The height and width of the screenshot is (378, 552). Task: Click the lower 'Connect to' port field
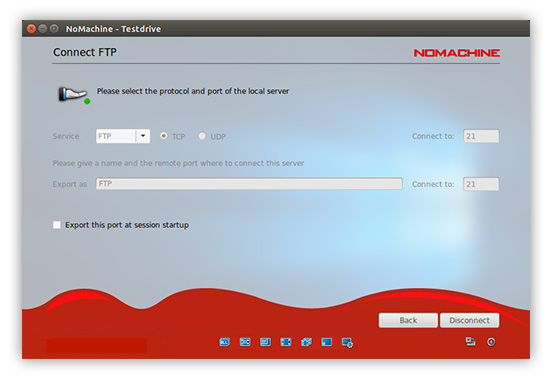pyautogui.click(x=481, y=184)
